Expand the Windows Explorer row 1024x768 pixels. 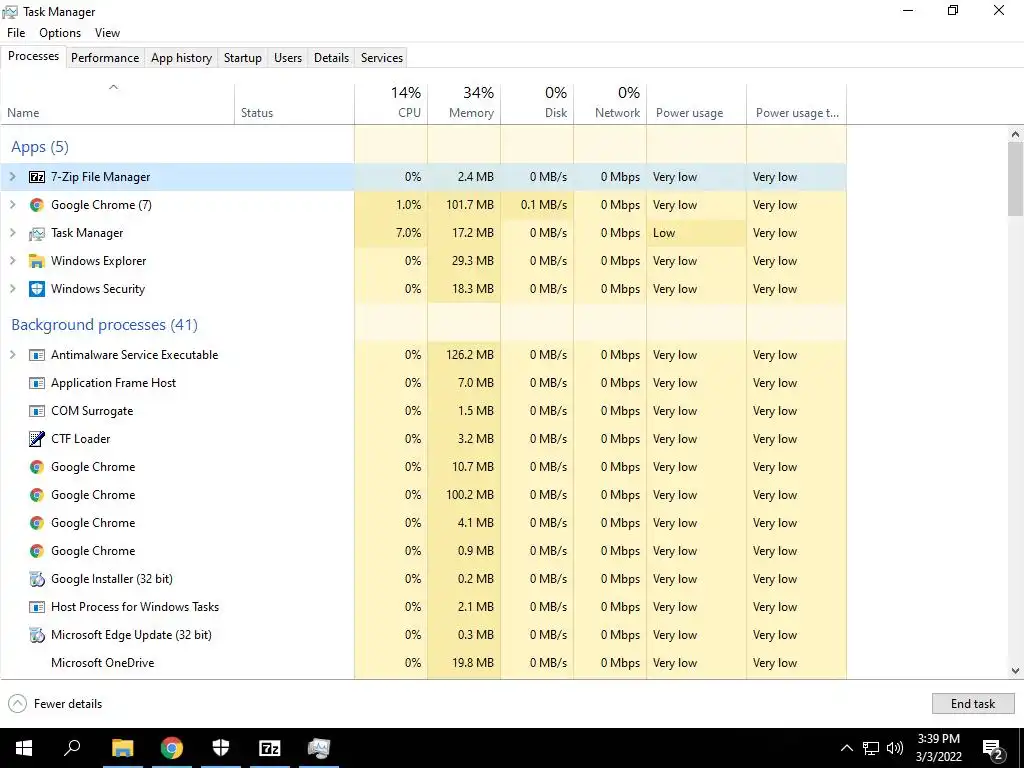pos(12,261)
